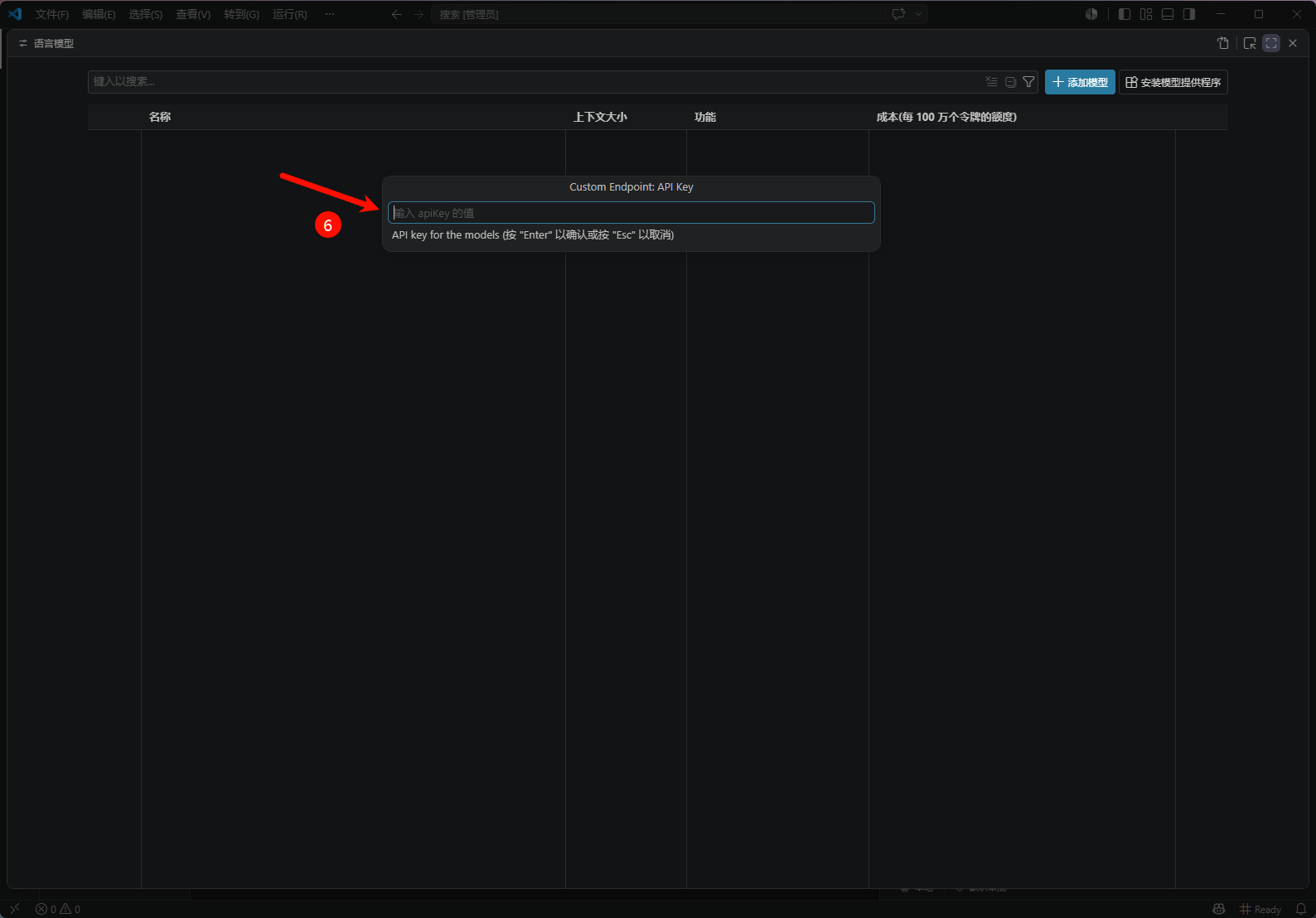Open the filter funnel icon
Viewport: 1316px width, 918px height.
tap(1028, 82)
